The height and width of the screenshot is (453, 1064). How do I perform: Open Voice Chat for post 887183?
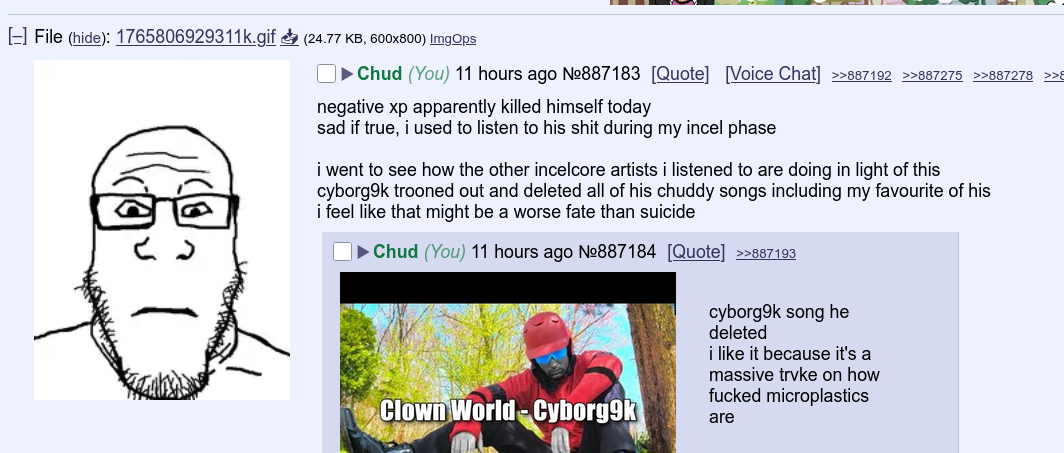click(773, 73)
